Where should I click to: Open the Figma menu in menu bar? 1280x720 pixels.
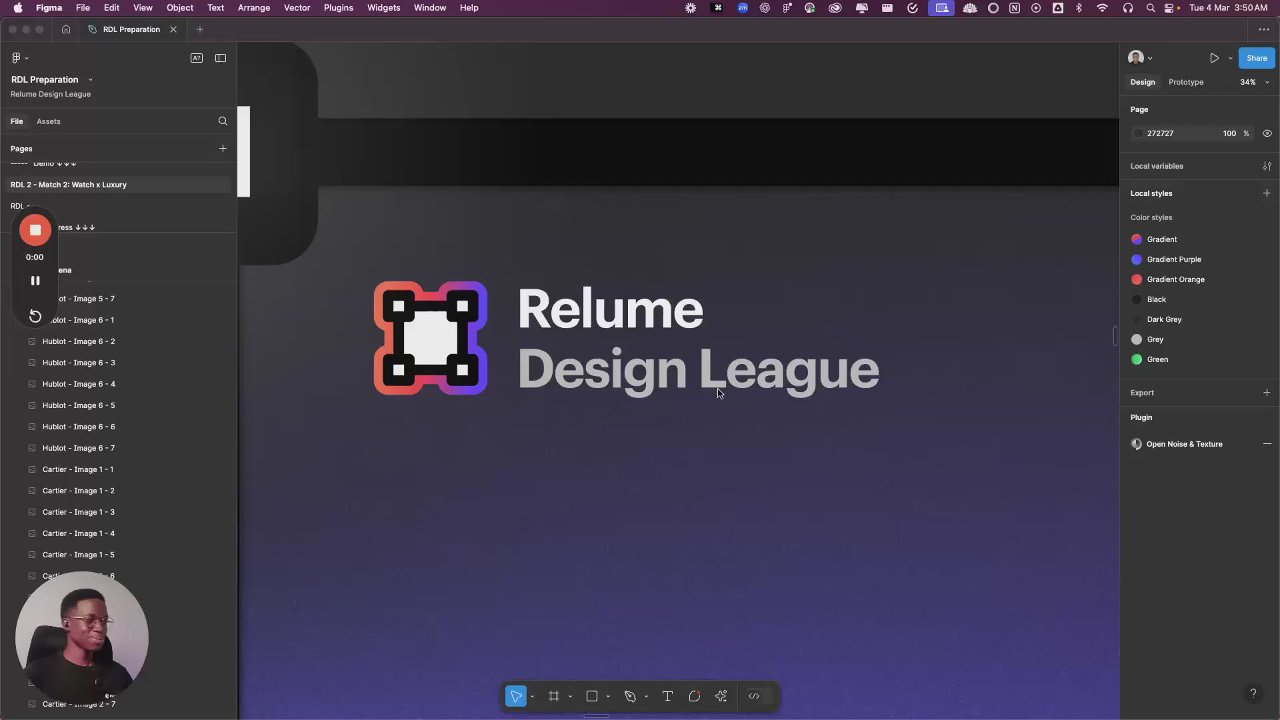coord(49,8)
